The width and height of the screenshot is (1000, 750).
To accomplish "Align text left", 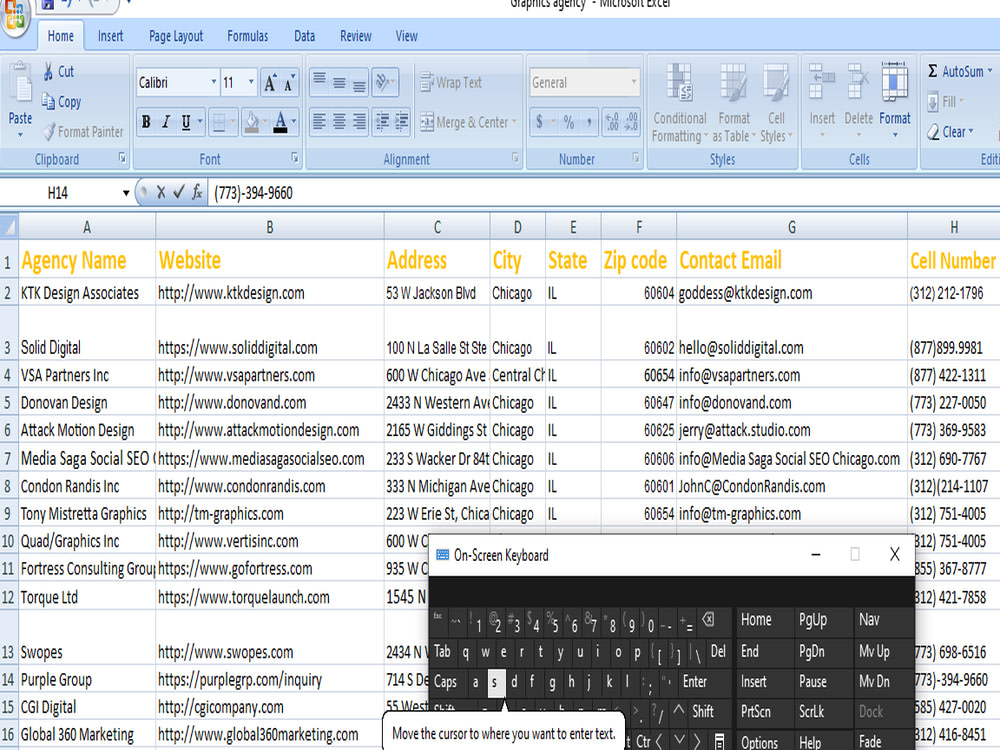I will click(x=320, y=121).
